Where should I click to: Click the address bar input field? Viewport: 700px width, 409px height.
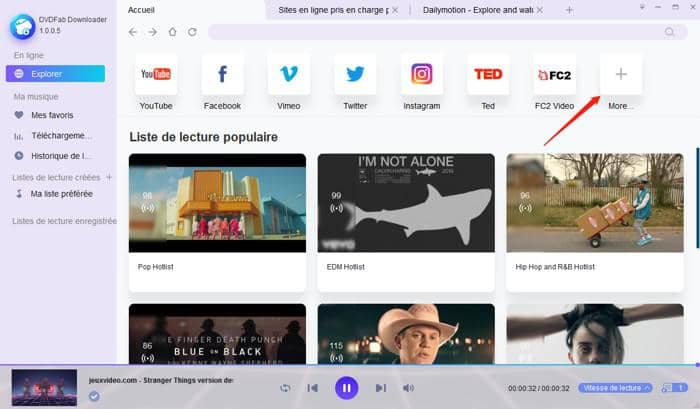pyautogui.click(x=448, y=32)
